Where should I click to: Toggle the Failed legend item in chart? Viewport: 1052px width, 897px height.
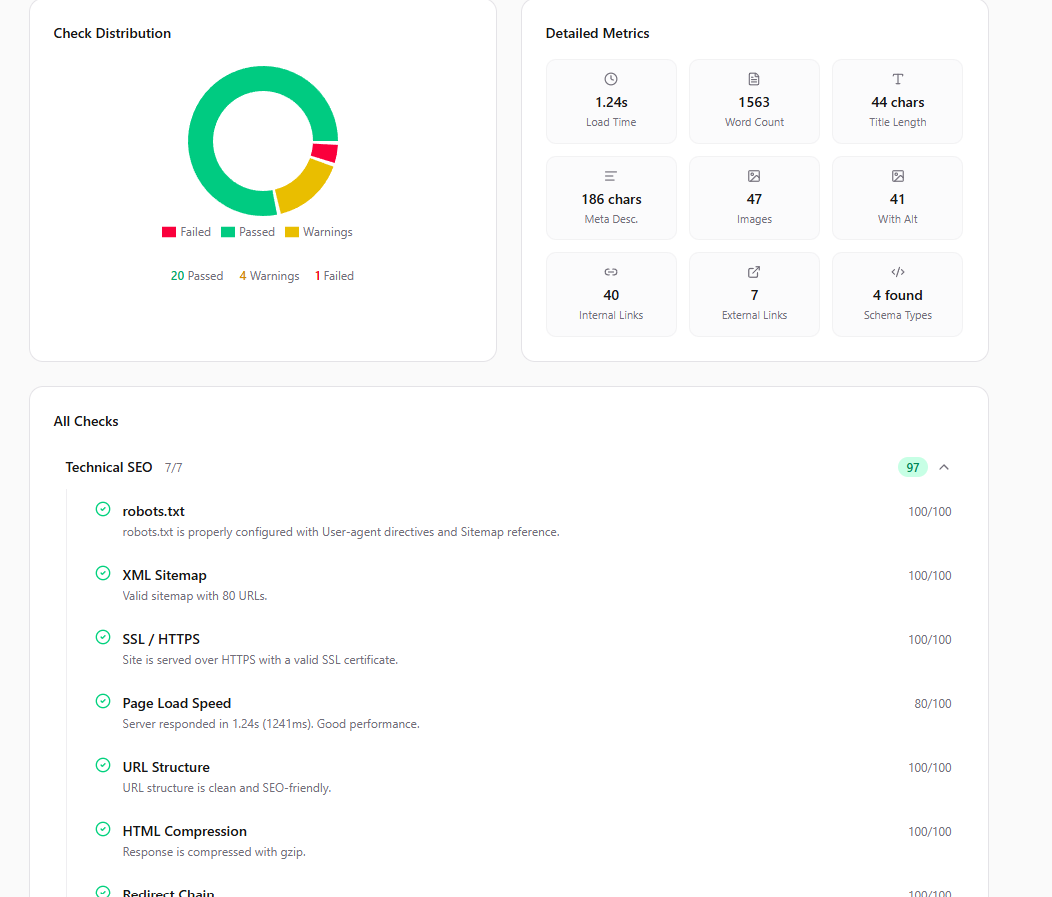pyautogui.click(x=187, y=232)
